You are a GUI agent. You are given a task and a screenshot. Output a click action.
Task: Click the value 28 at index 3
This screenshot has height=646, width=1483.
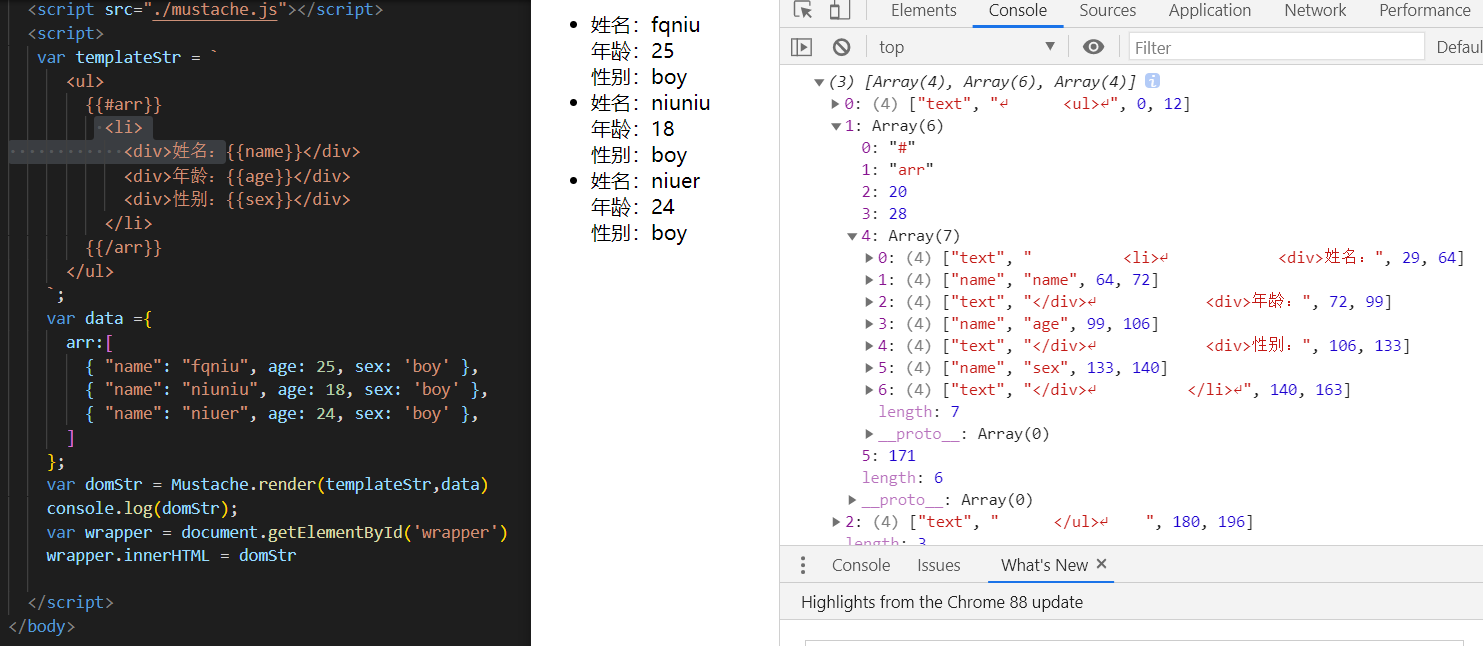pyautogui.click(x=897, y=214)
